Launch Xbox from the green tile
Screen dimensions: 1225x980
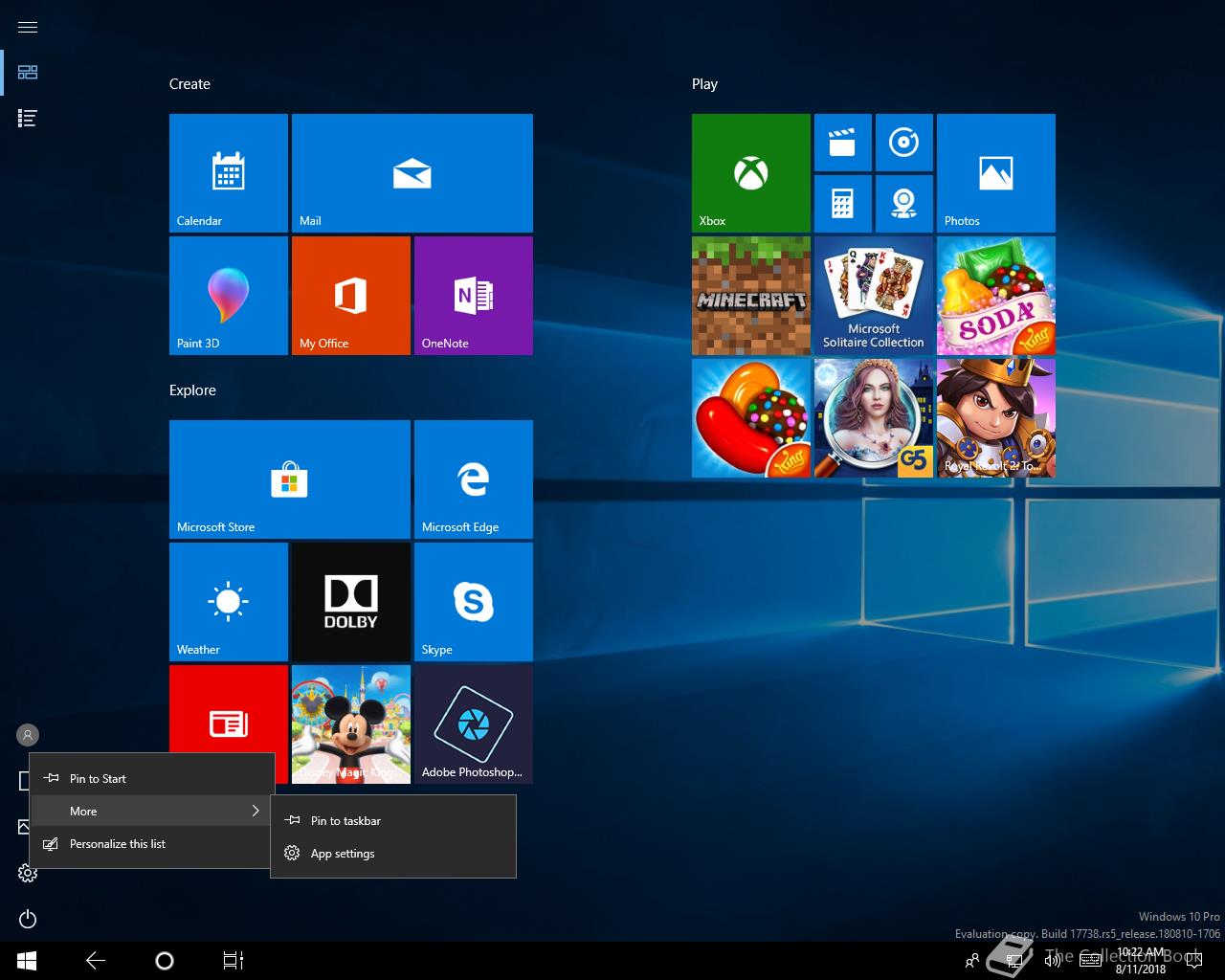(x=751, y=173)
